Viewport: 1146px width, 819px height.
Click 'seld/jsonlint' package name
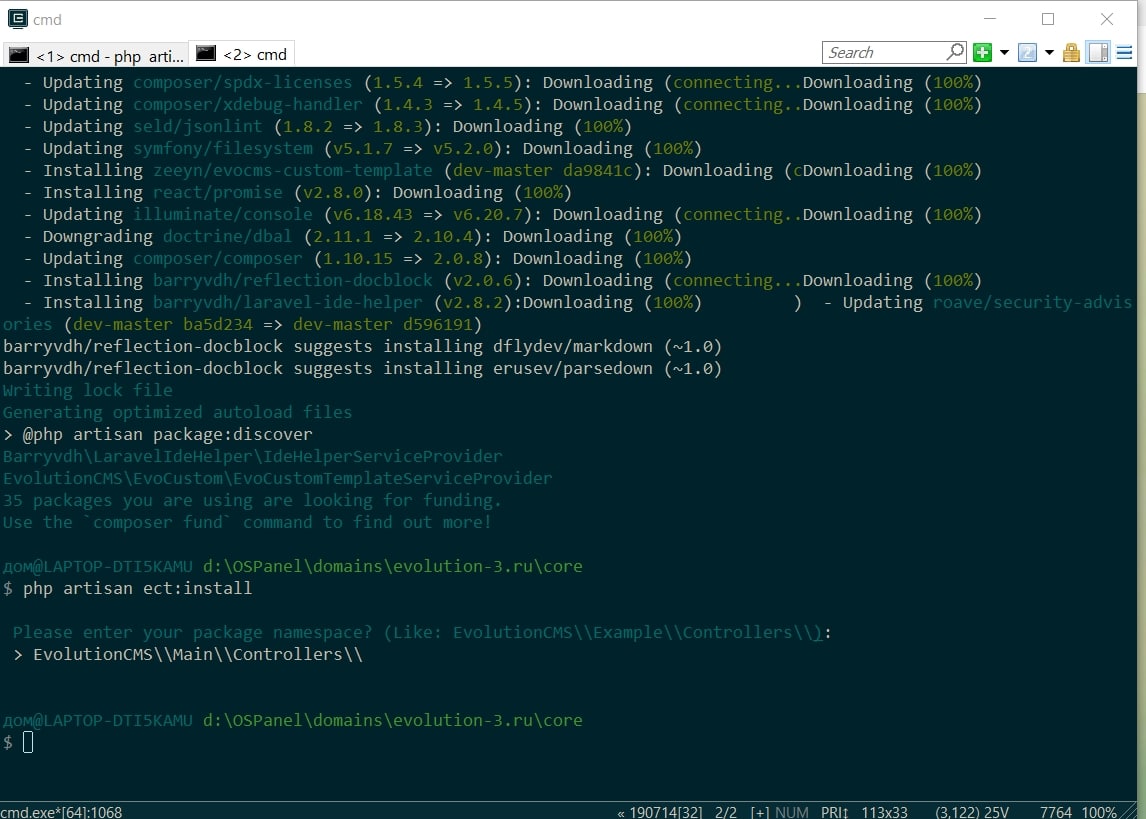(197, 126)
